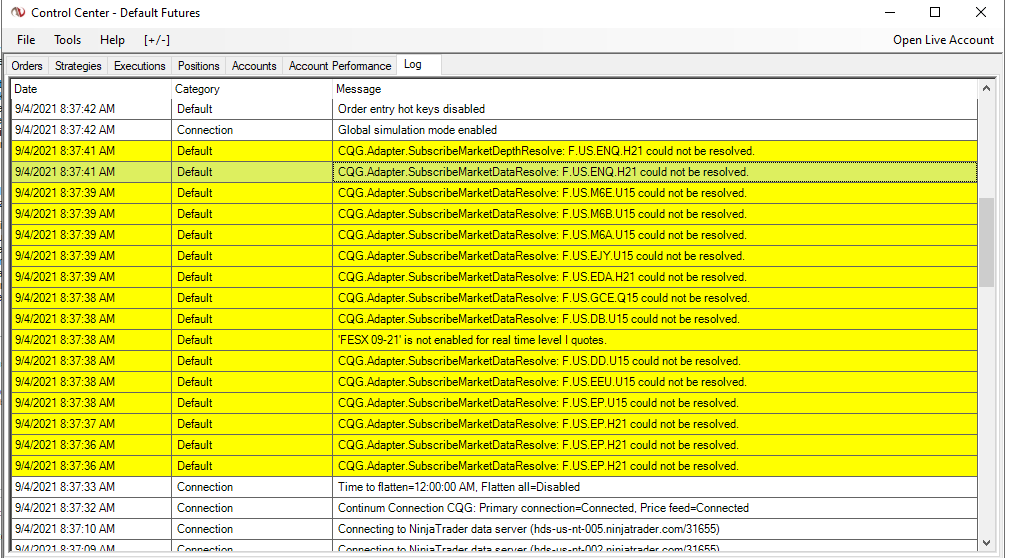The image size is (1010, 558).
Task: Click the log scrollbar down arrow
Action: [986, 543]
